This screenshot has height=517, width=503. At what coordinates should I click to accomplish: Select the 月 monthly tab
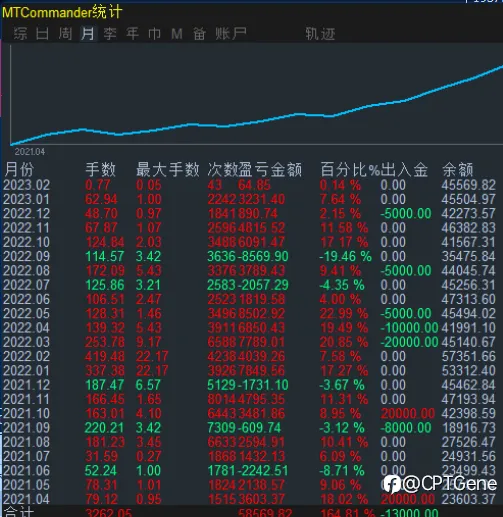[88, 34]
